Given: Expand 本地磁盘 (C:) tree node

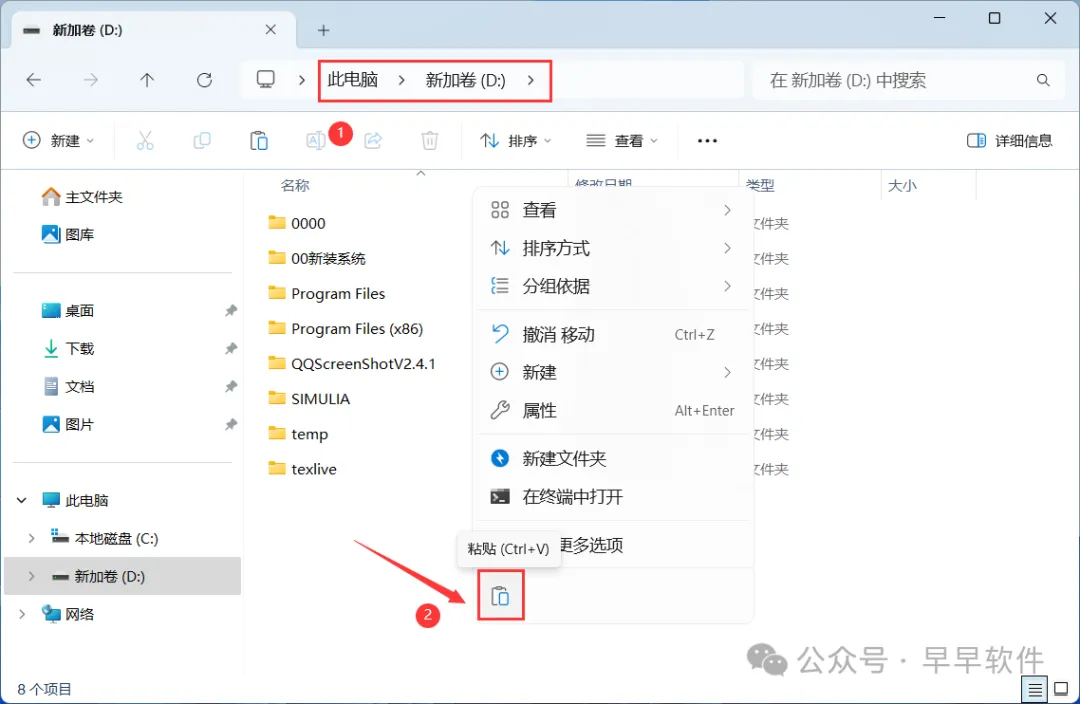Looking at the screenshot, I should pos(31,538).
